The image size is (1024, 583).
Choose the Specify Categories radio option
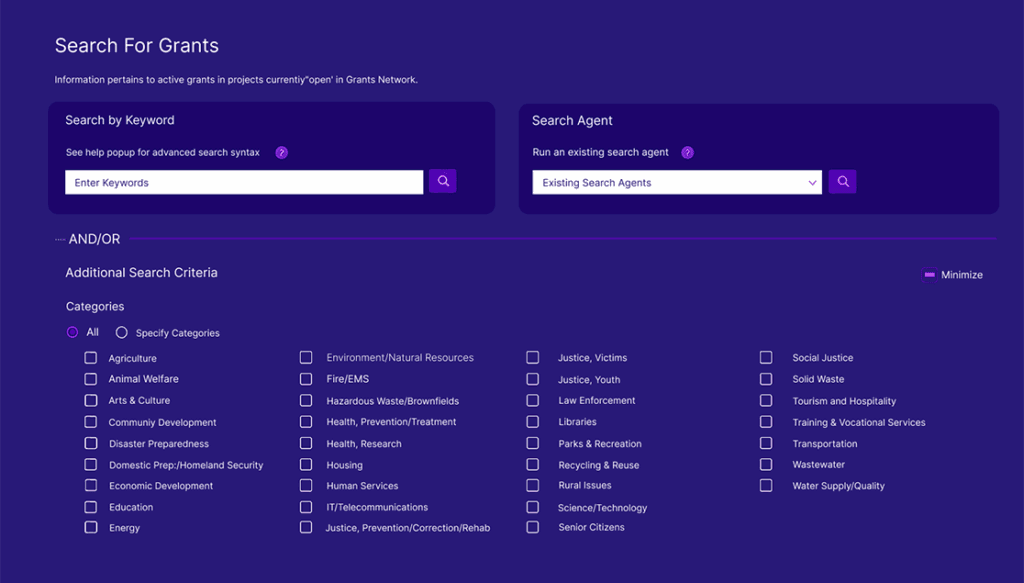tap(122, 332)
